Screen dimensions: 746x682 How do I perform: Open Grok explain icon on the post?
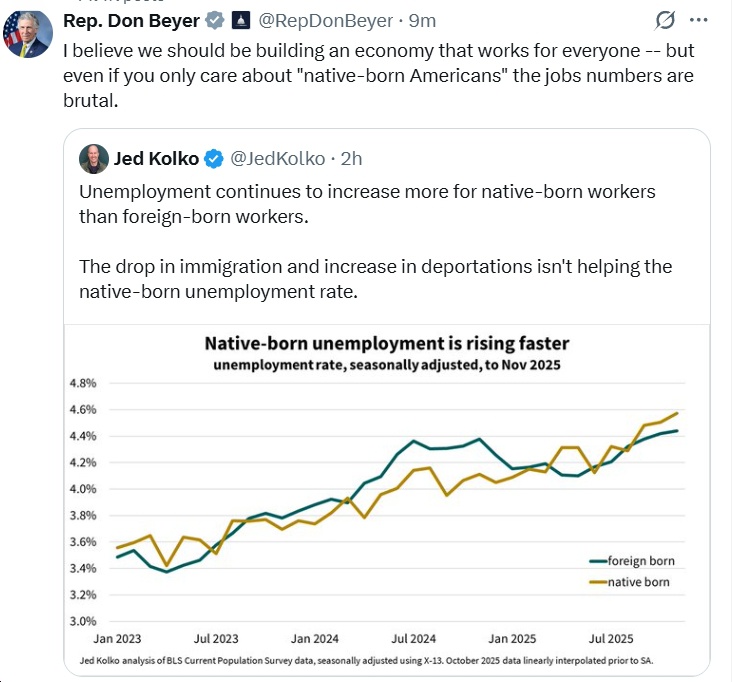click(663, 20)
